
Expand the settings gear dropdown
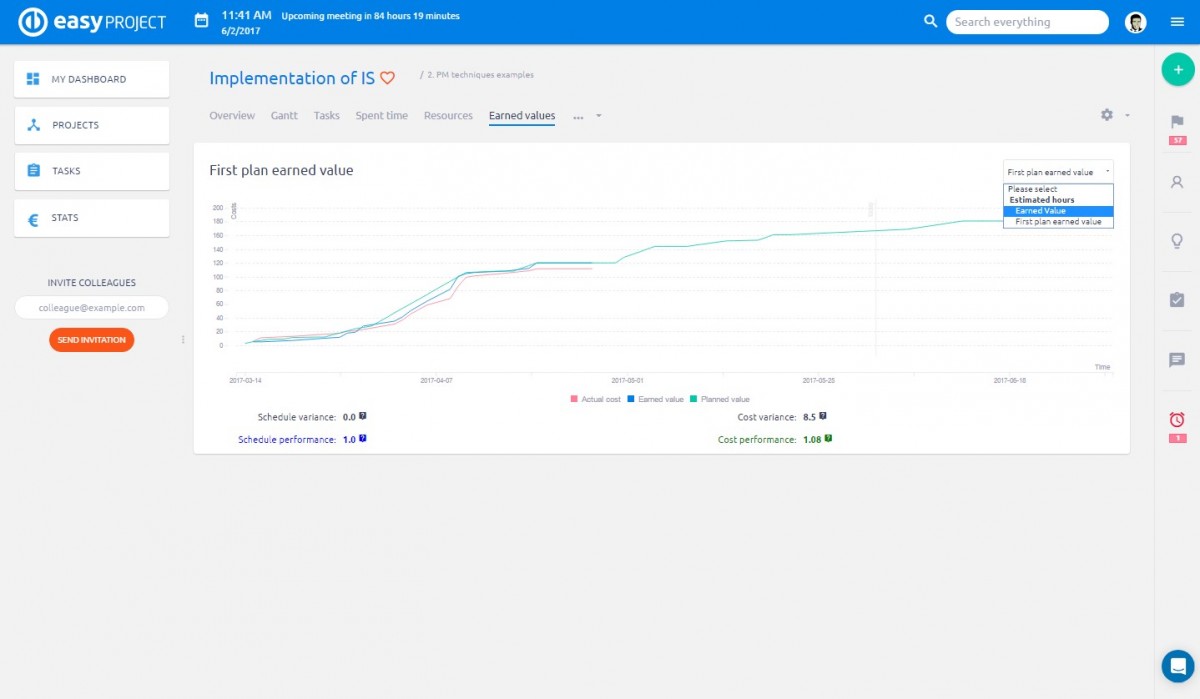pyautogui.click(x=1113, y=115)
